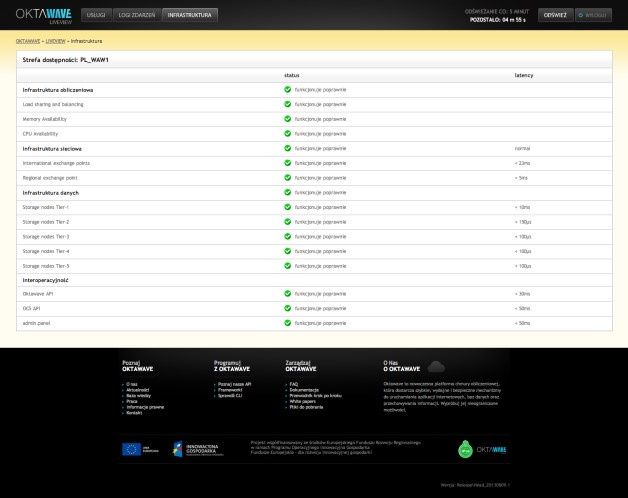Click green check icon for Oktawave API
The width and height of the screenshot is (628, 498).
click(288, 294)
